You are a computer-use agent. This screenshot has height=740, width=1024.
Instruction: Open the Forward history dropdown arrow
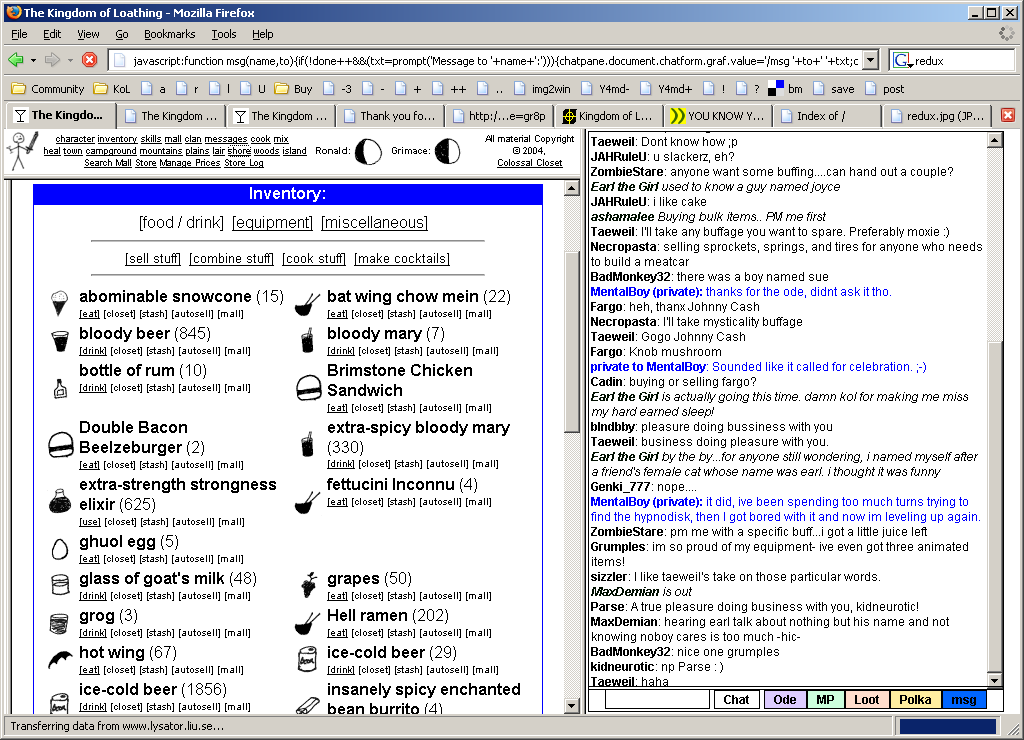tap(70, 61)
